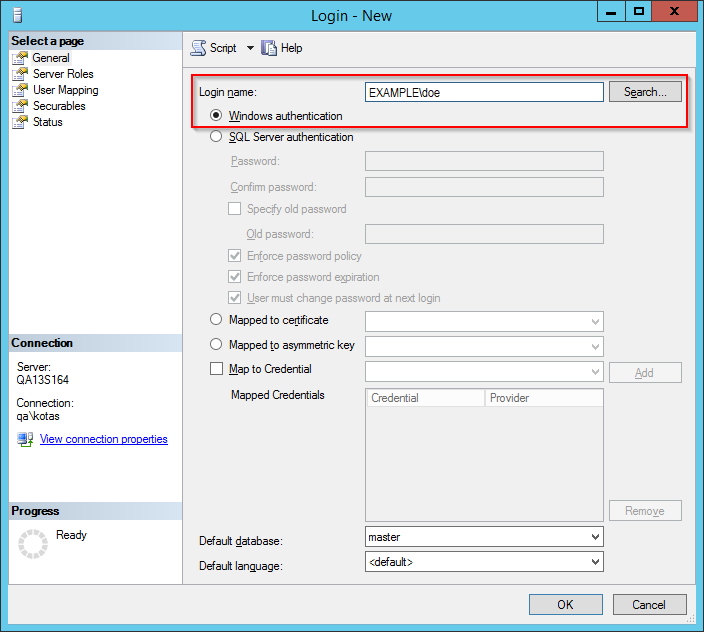Click the Securables page icon
Viewport: 704px width, 632px height.
(20, 106)
